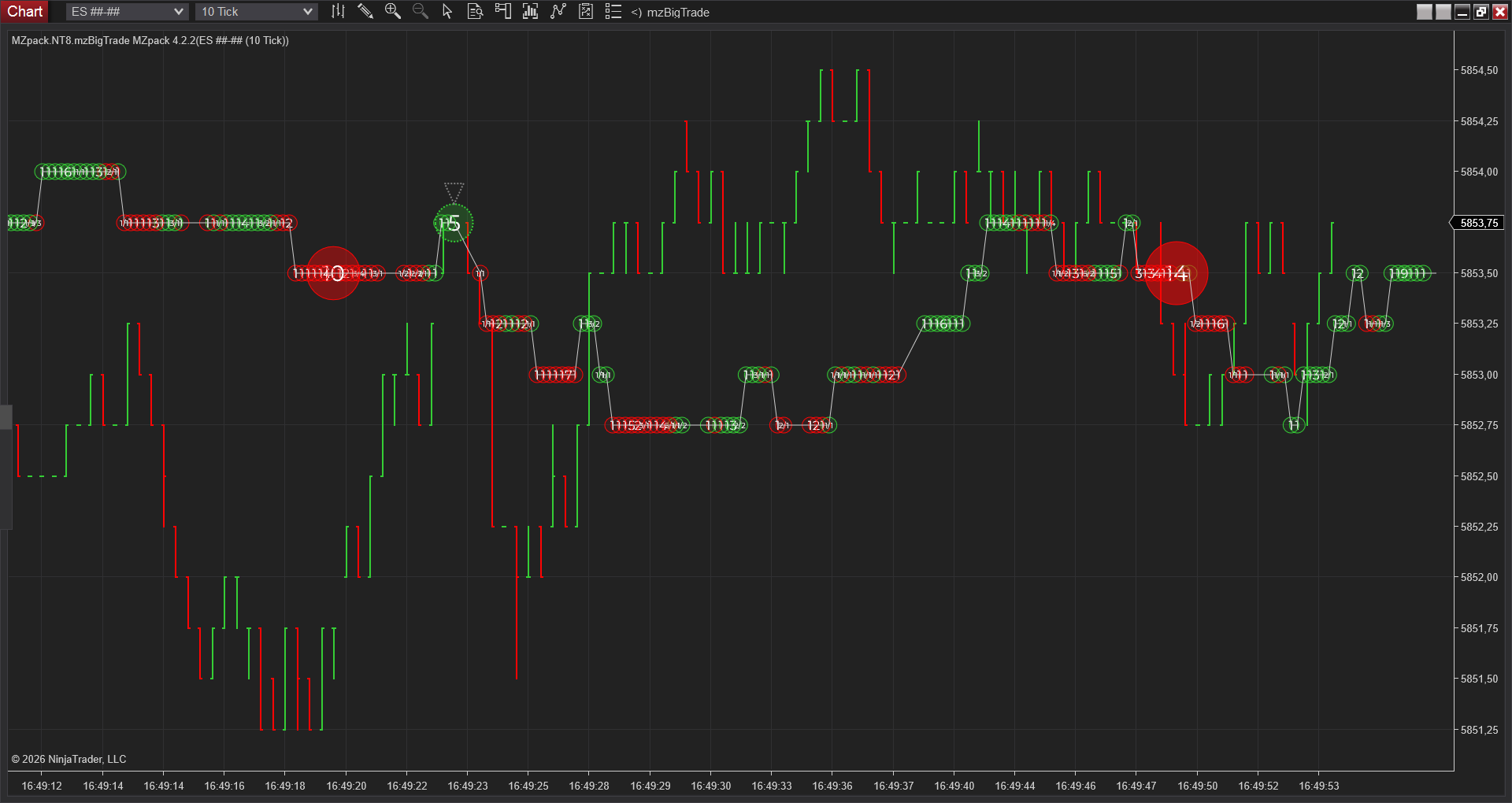Image resolution: width=1512 pixels, height=803 pixels.
Task: Activate the Zoom In magnifier tool
Action: tap(393, 11)
